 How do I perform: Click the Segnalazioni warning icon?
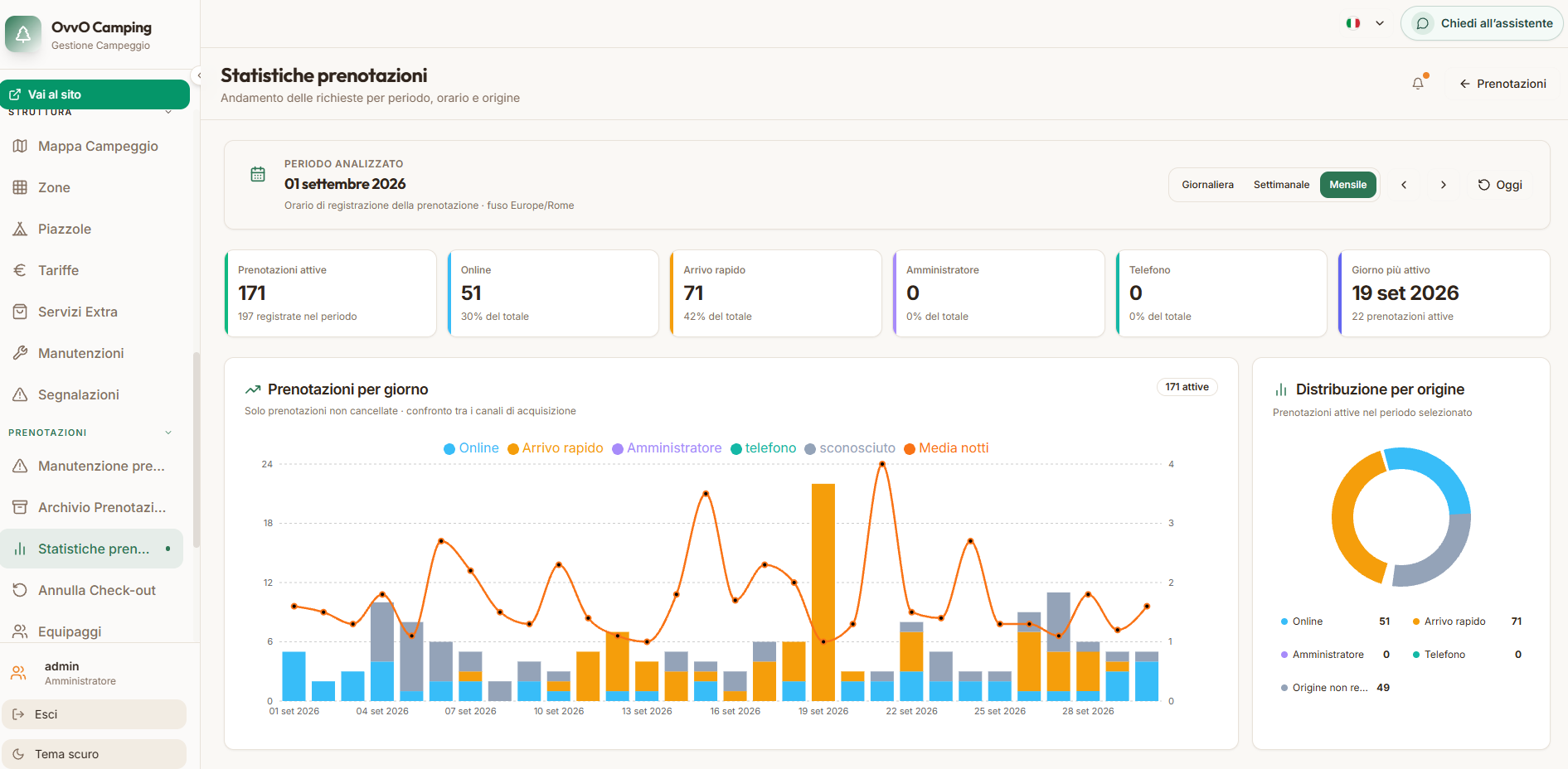(x=20, y=394)
